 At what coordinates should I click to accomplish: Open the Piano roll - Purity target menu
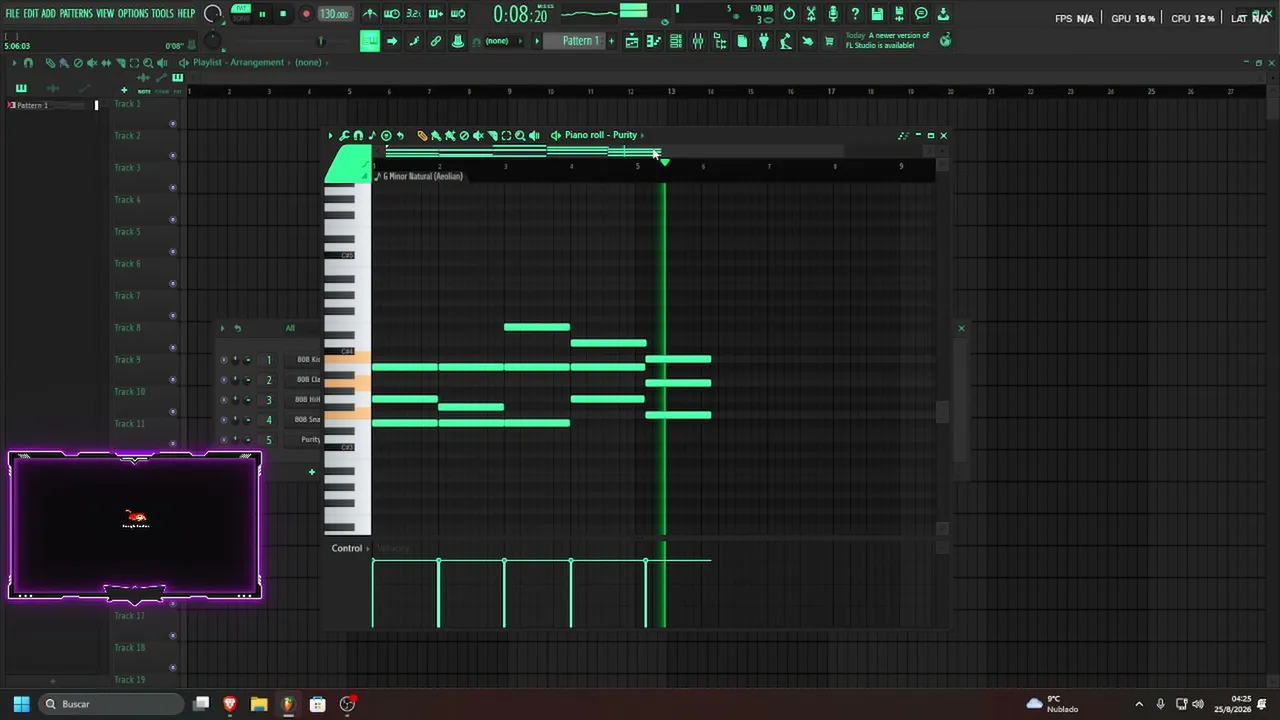[x=600, y=135]
